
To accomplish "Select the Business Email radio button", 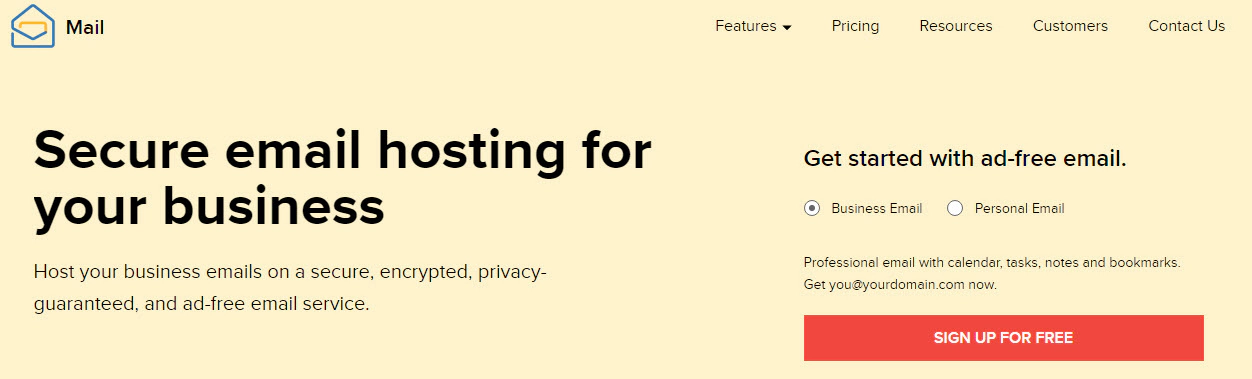I will point(812,208).
